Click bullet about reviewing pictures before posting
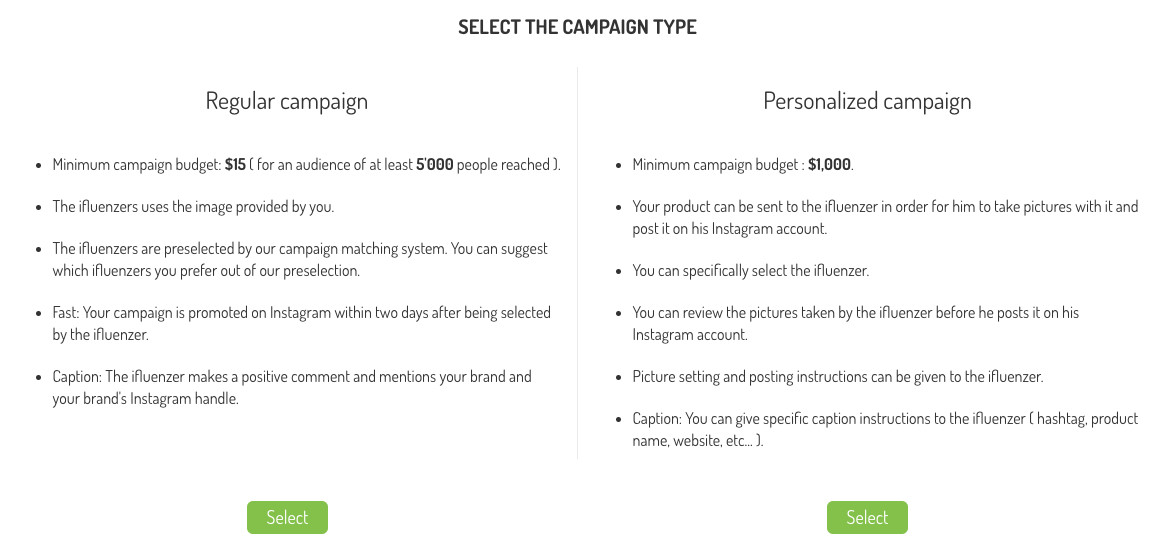This screenshot has height=550, width=1156. [855, 324]
